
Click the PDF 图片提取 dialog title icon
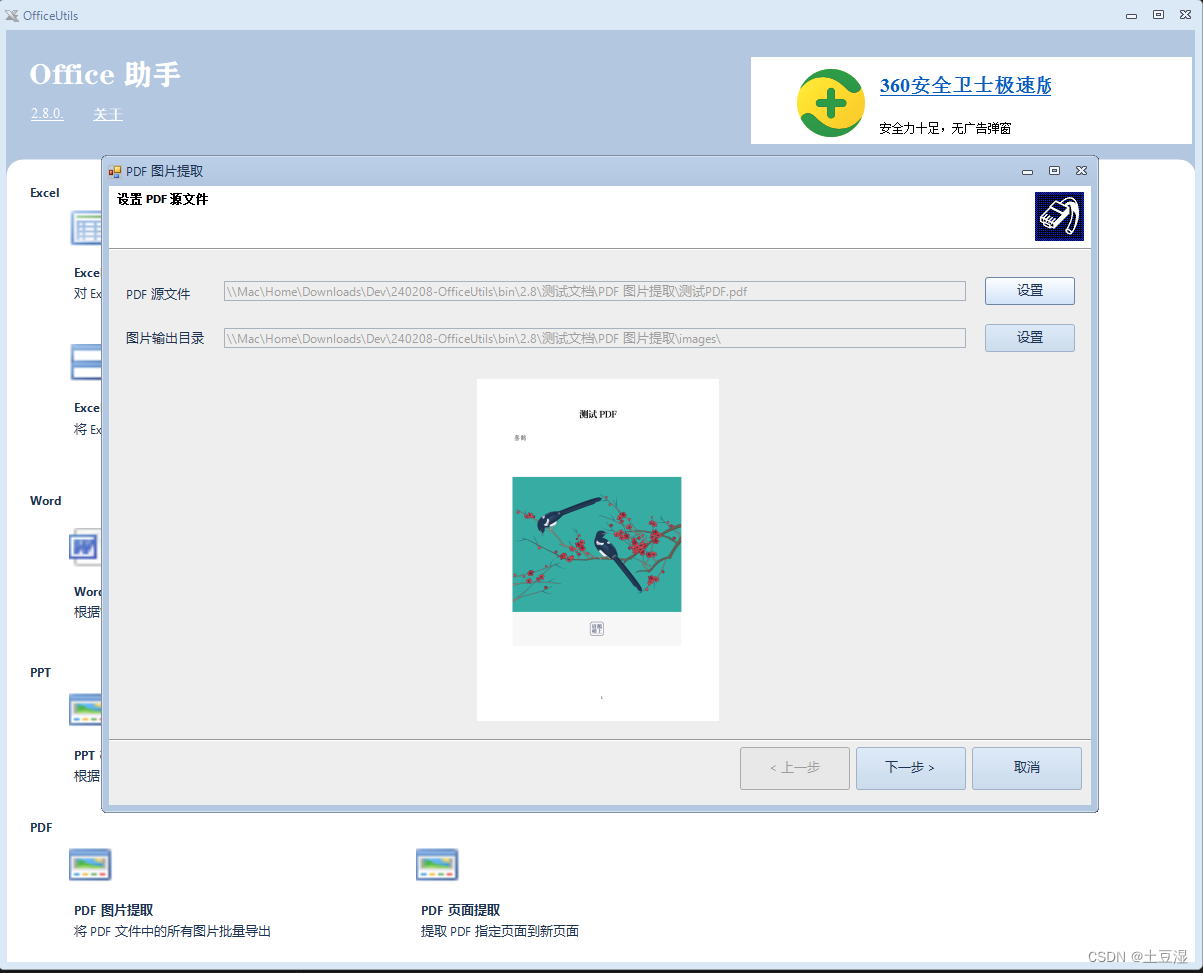pyautogui.click(x=115, y=171)
